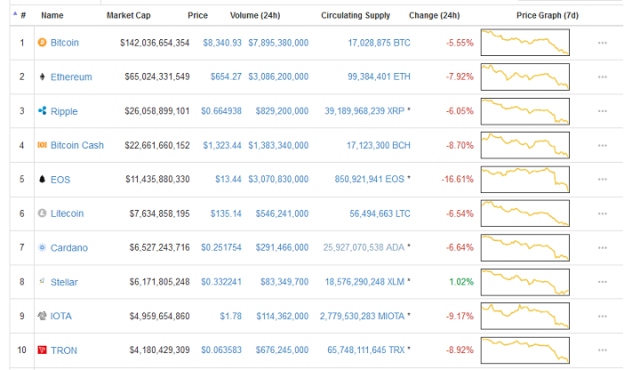The height and width of the screenshot is (370, 640).
Task: Open the more options ellipsis for Bitcoin Cash
Action: click(602, 145)
